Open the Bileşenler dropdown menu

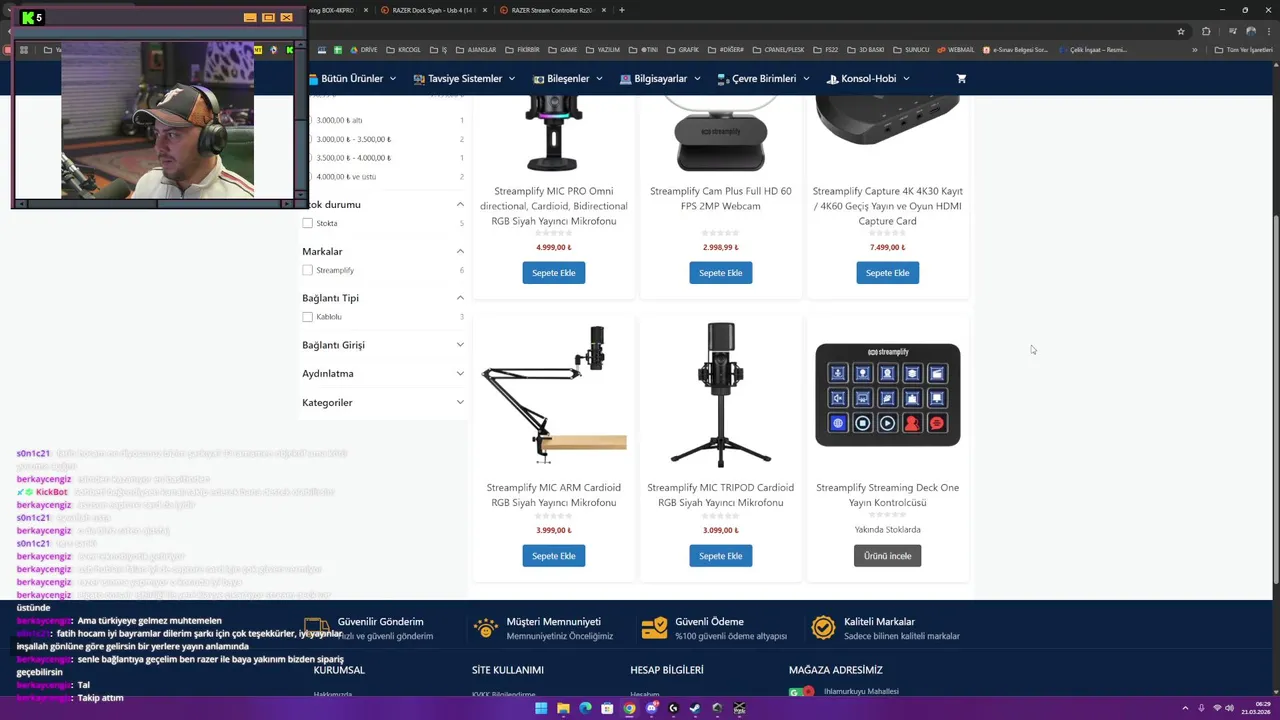pyautogui.click(x=569, y=78)
